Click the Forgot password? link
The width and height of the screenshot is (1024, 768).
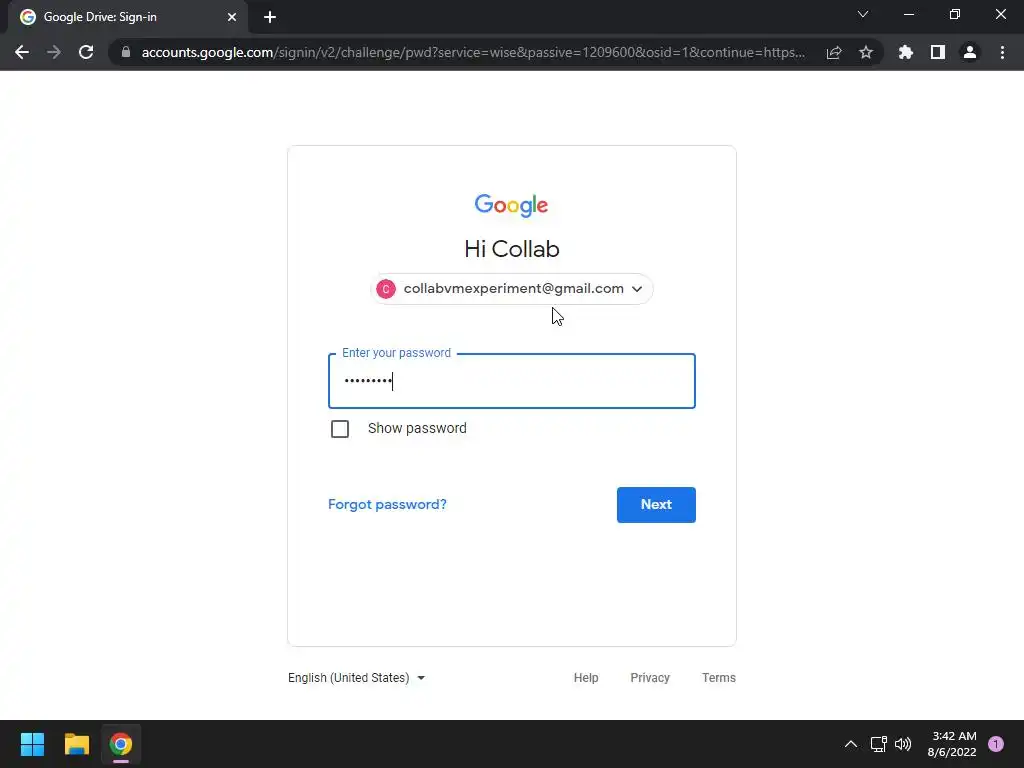pyautogui.click(x=387, y=504)
